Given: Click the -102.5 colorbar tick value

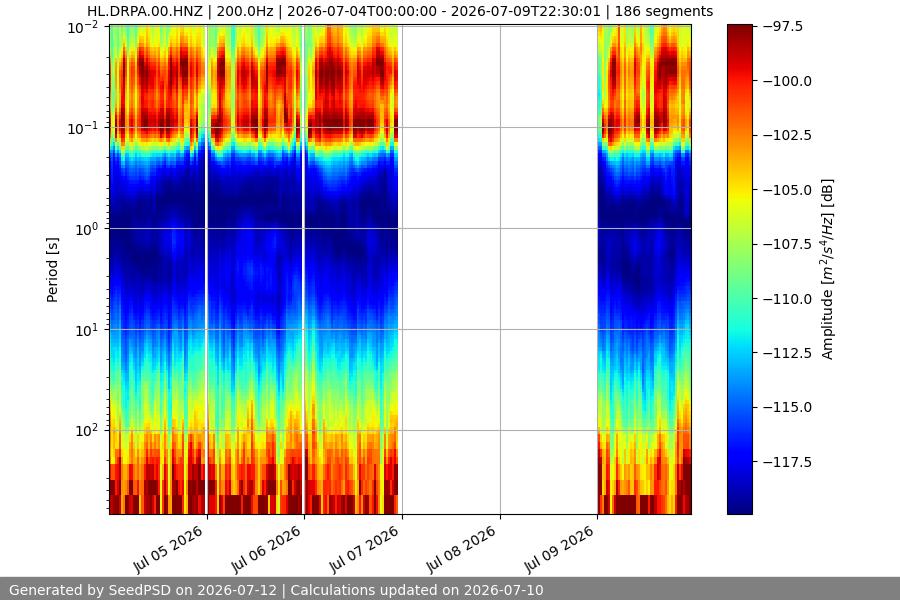Looking at the screenshot, I should click(x=788, y=135).
